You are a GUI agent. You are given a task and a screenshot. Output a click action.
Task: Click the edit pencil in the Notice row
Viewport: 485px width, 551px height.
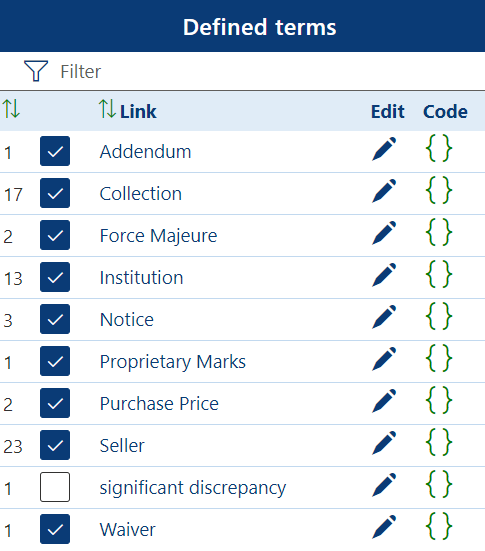click(x=384, y=317)
